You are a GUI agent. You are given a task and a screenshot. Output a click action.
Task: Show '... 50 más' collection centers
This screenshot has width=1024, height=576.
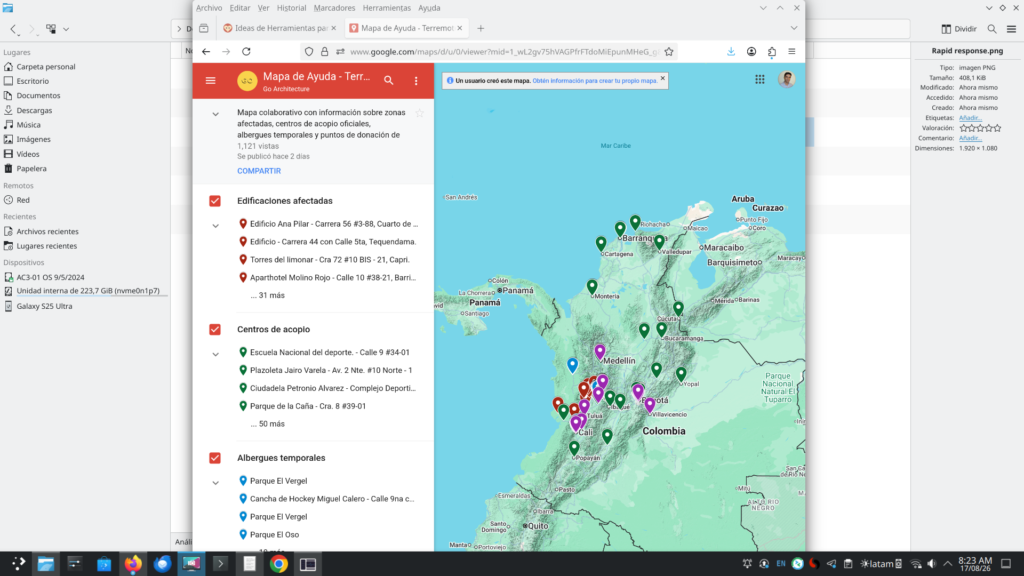coord(268,424)
